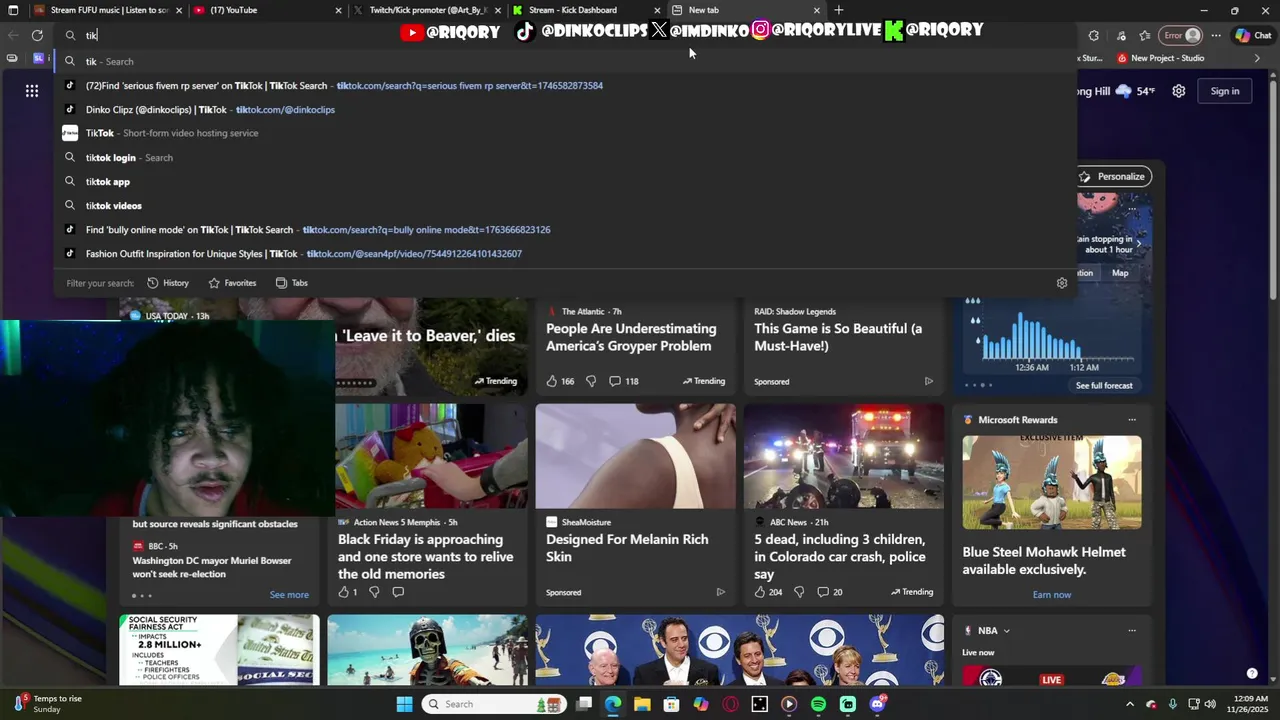Click See more in news carousel
This screenshot has height=720, width=1280.
click(289, 595)
